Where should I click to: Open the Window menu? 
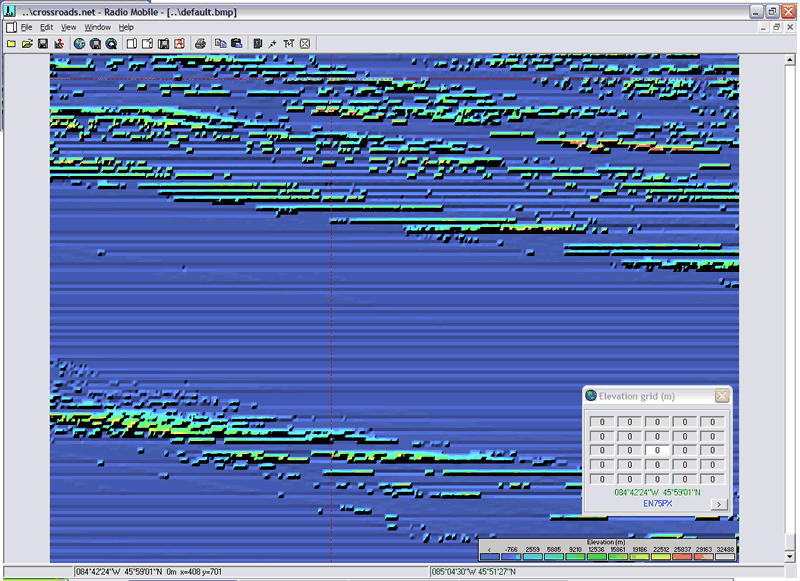point(97,27)
